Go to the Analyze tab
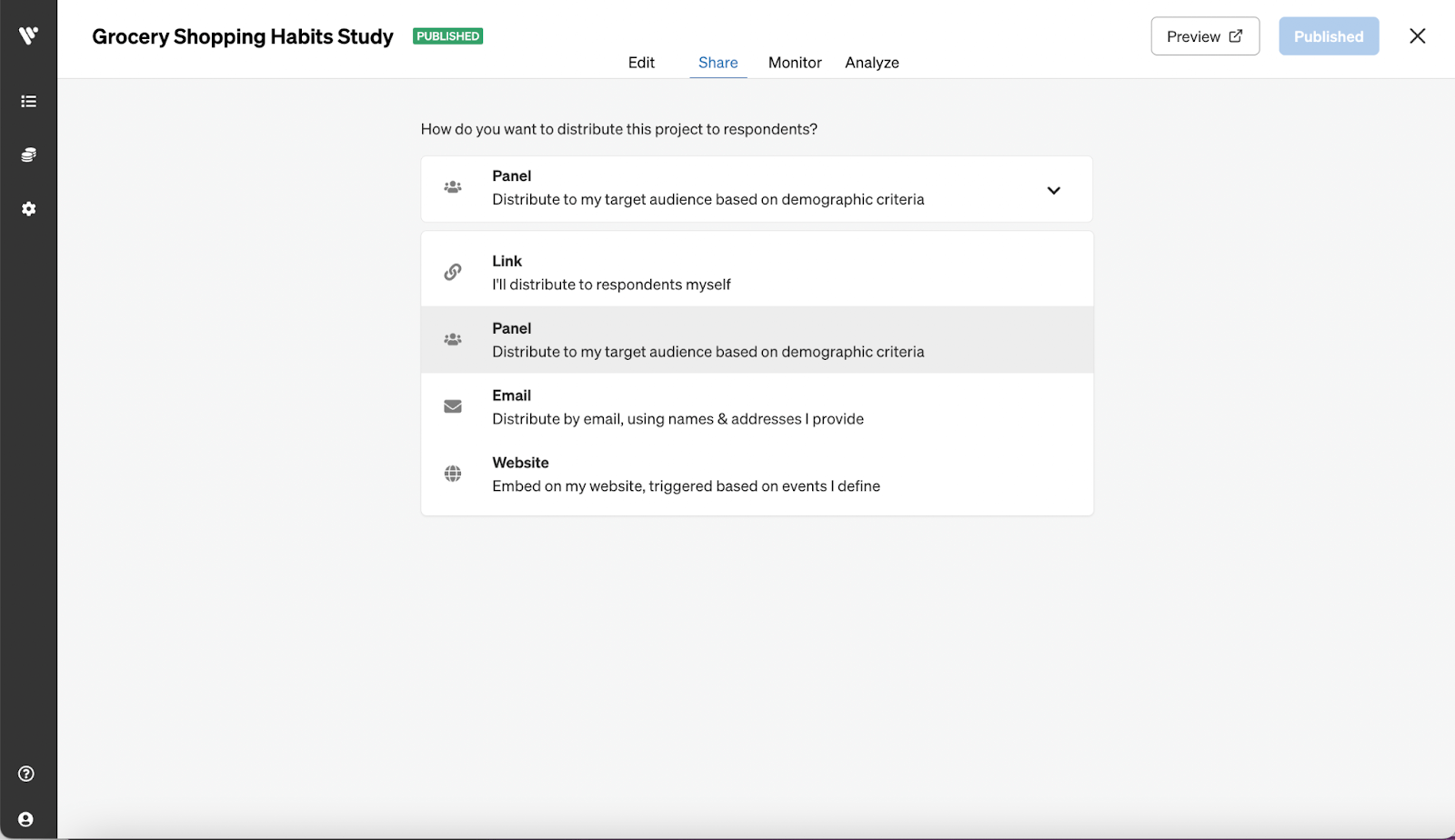This screenshot has width=1455, height=840. 871,63
